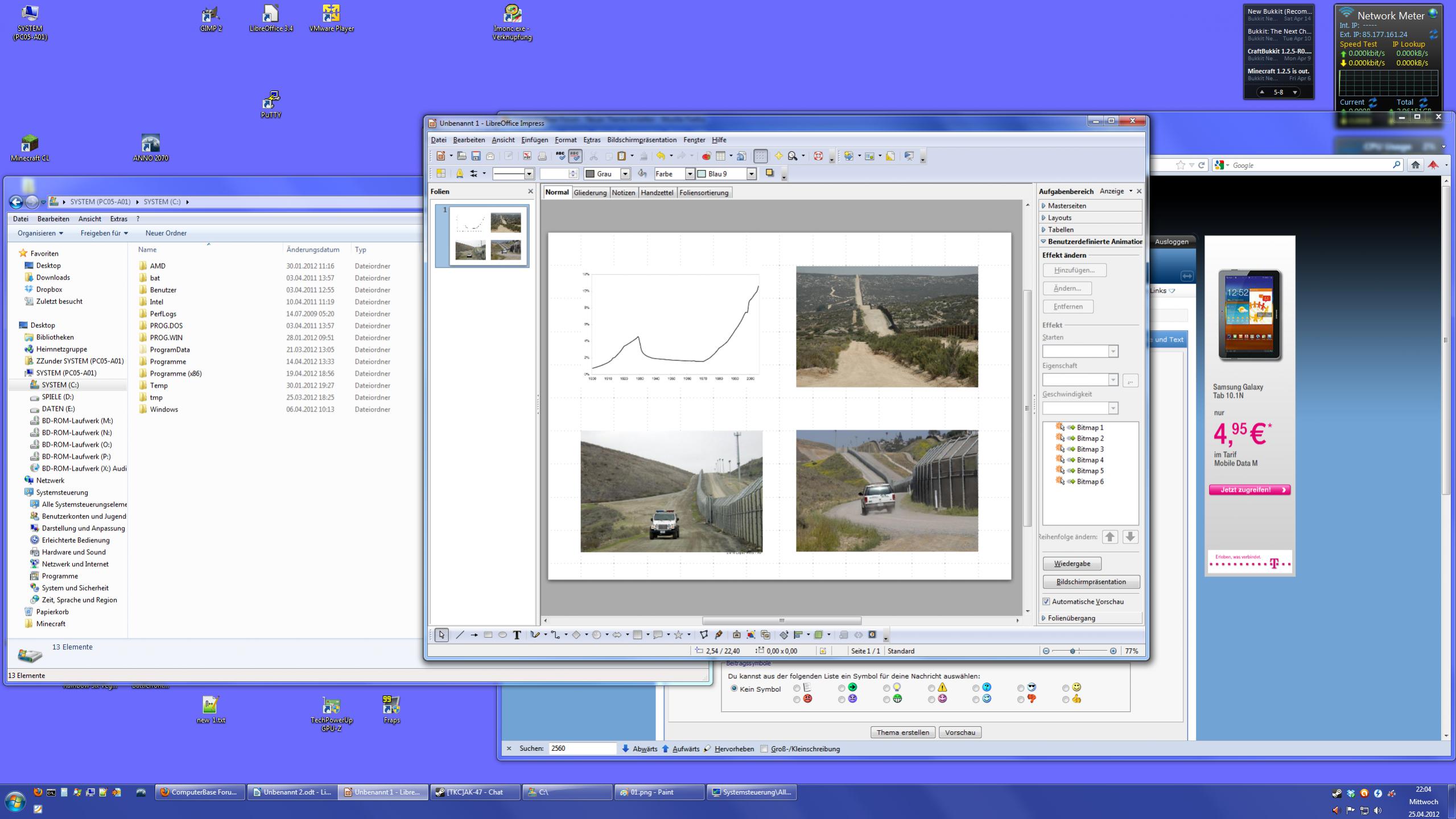The image size is (1456, 819).
Task: Toggle the display grid toolbar icon
Action: pyautogui.click(x=760, y=156)
